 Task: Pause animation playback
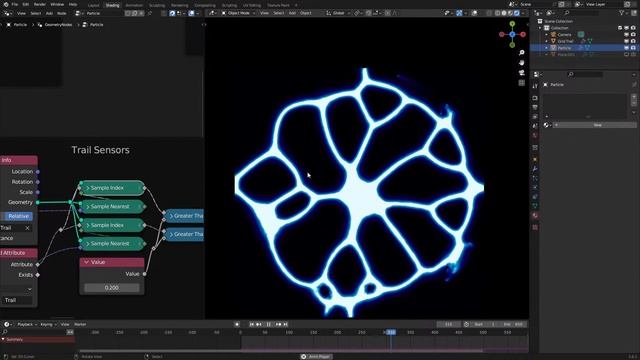[269, 324]
